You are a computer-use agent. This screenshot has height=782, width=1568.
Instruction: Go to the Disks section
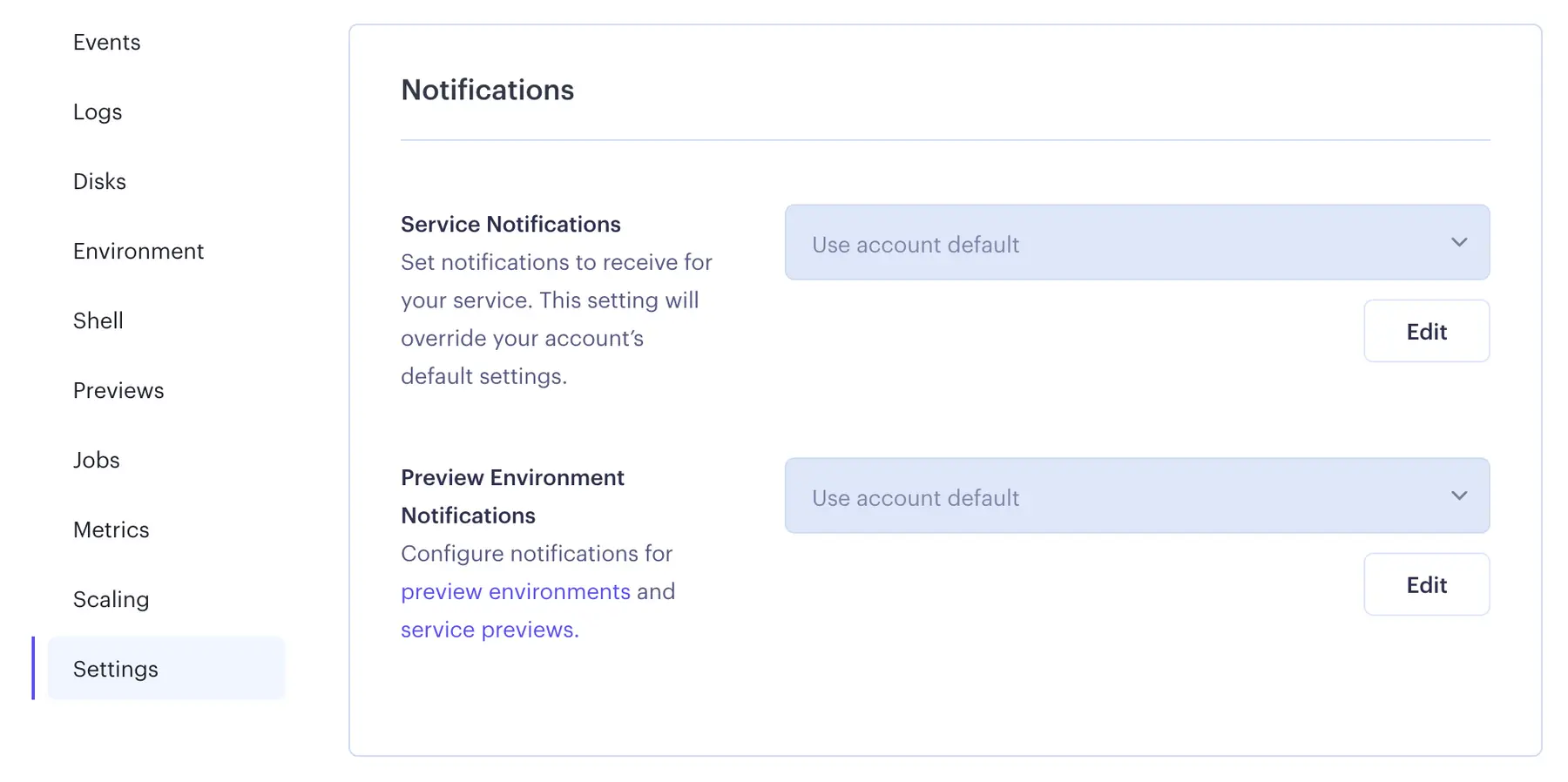click(99, 181)
